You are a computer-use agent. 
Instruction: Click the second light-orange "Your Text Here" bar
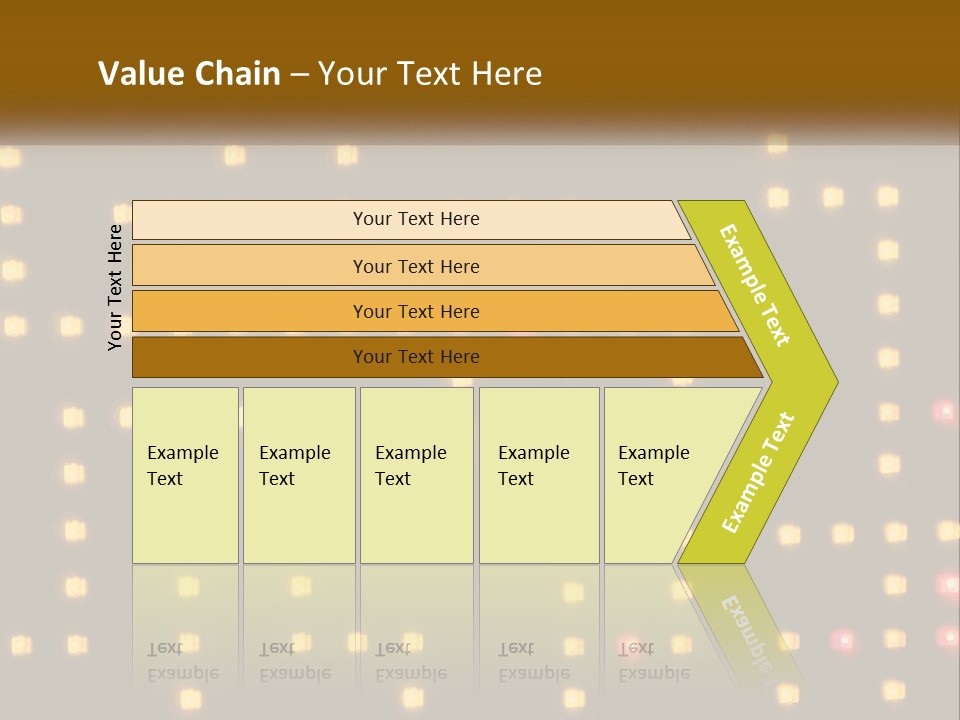tap(416, 266)
